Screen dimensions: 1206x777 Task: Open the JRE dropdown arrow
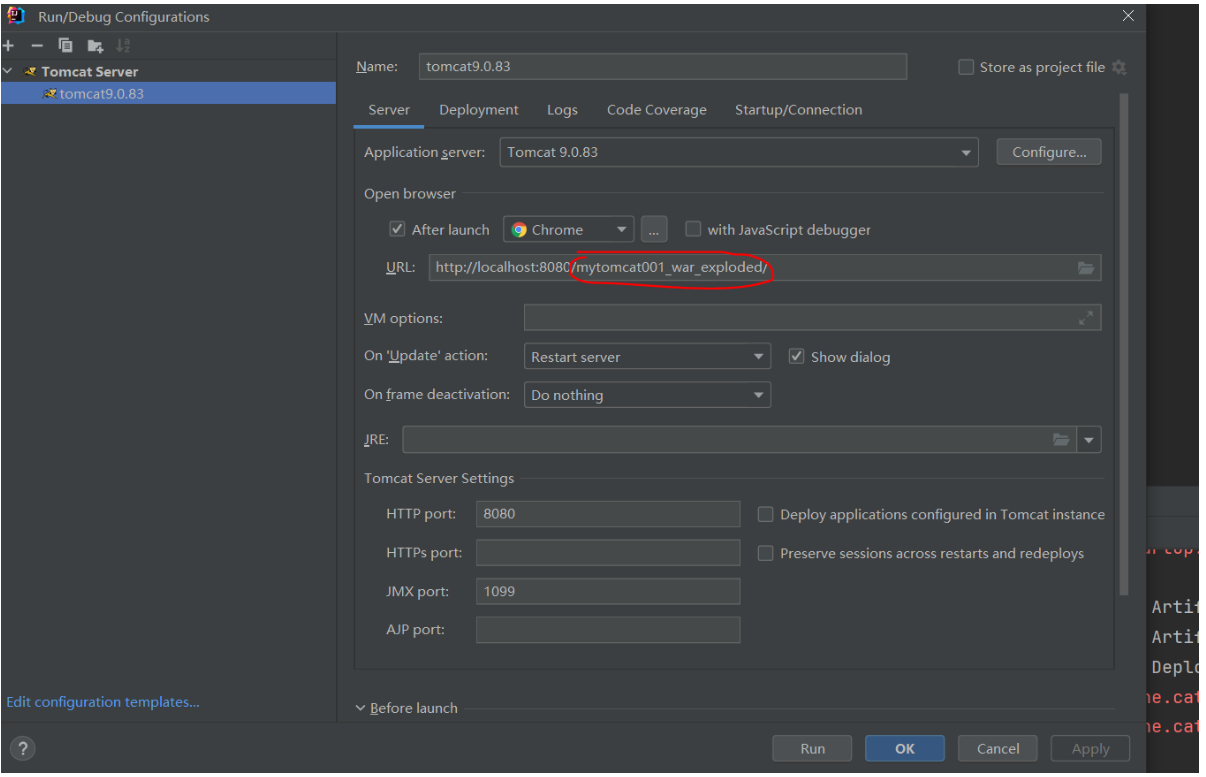[1089, 440]
